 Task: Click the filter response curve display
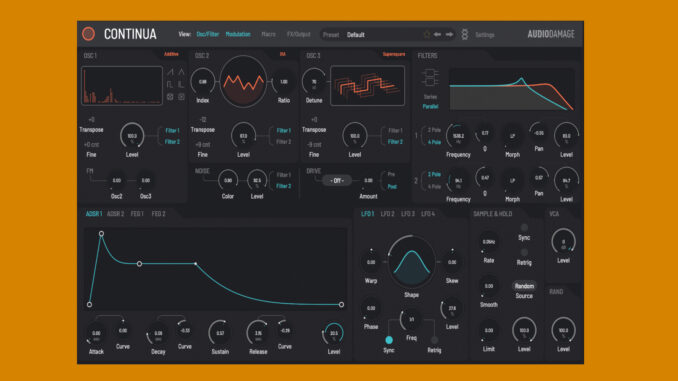[512, 90]
